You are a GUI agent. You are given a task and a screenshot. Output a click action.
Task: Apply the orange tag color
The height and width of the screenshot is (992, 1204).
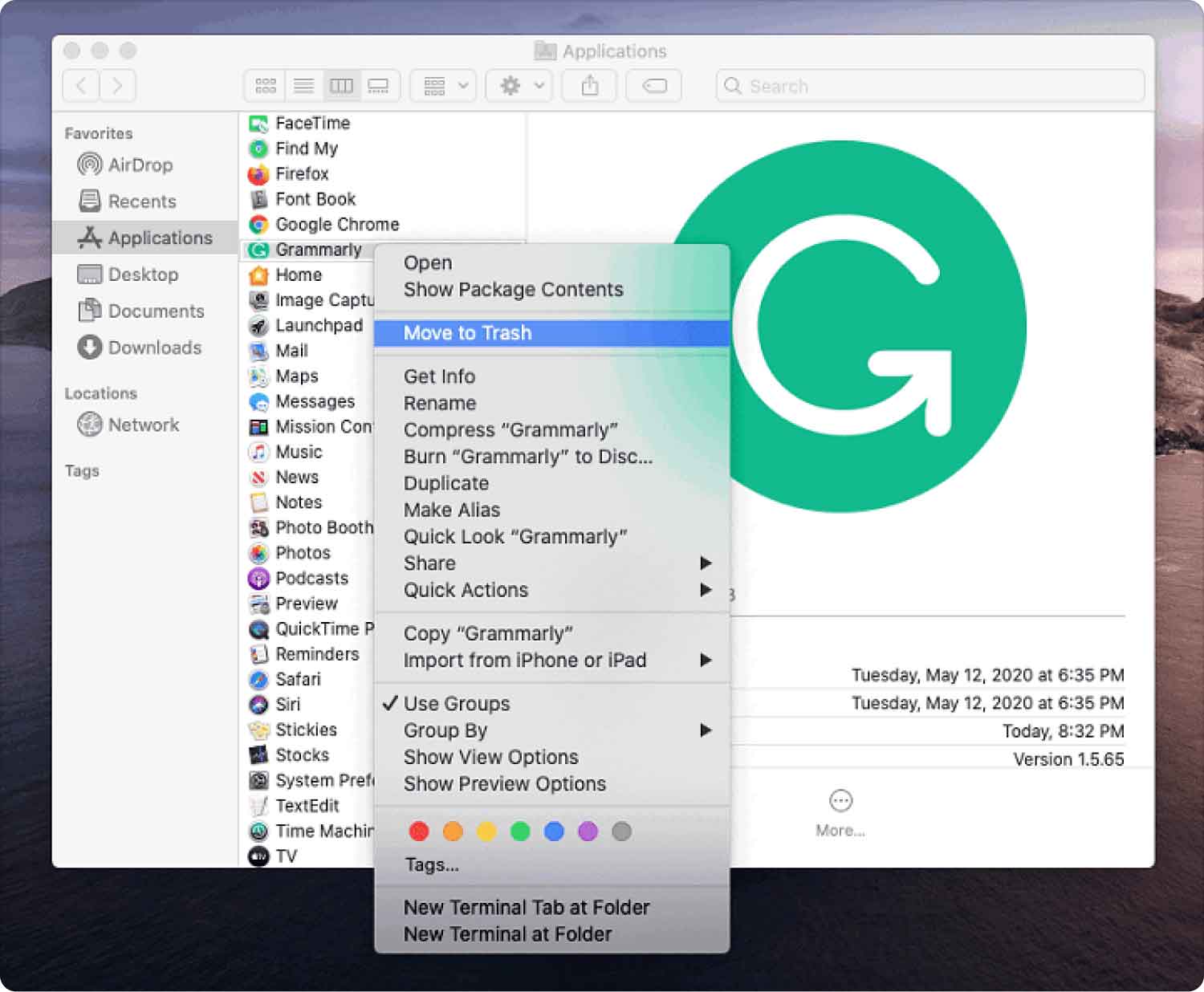453,831
